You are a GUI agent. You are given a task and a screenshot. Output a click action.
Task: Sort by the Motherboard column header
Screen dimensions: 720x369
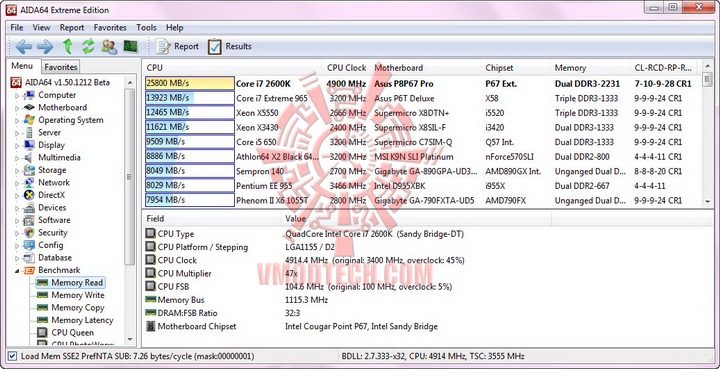(x=425, y=68)
